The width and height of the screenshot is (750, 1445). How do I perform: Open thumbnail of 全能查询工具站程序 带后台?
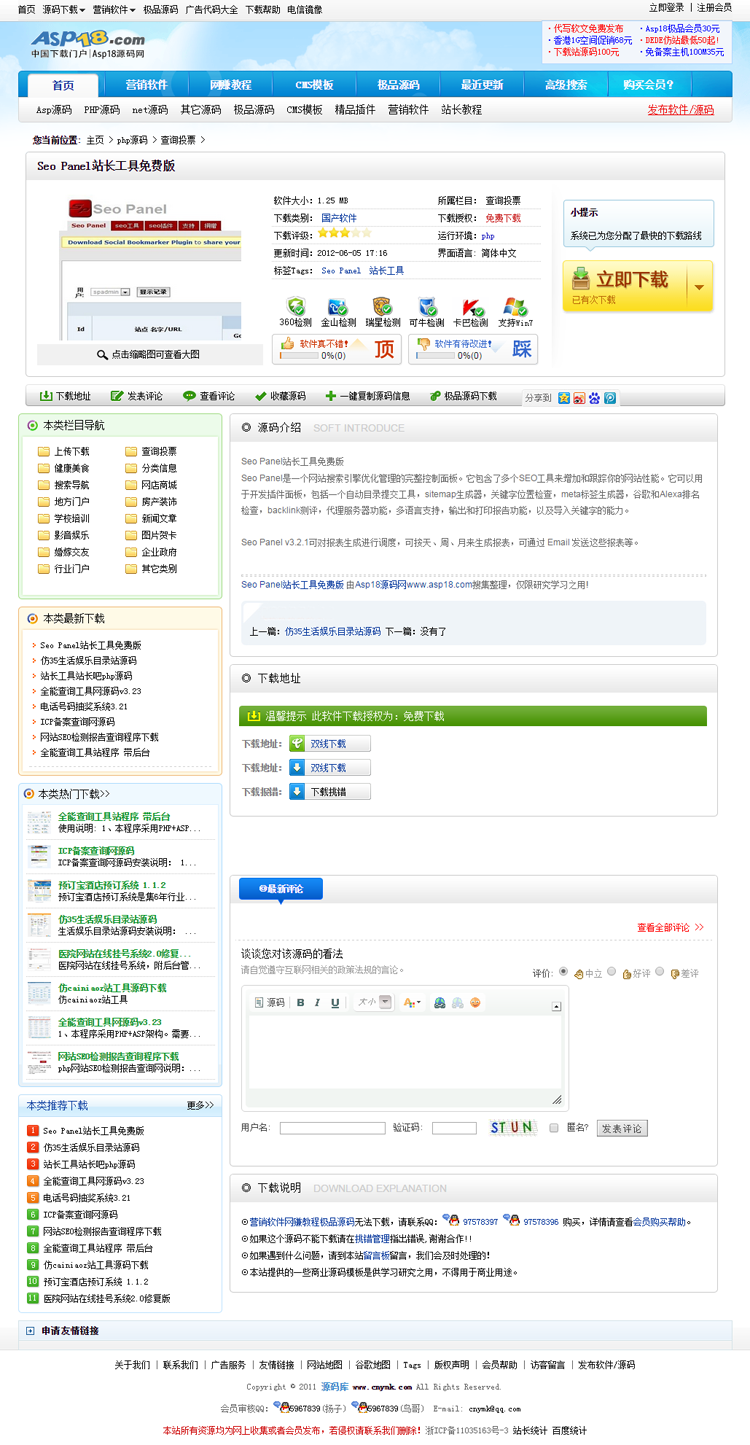coord(39,822)
